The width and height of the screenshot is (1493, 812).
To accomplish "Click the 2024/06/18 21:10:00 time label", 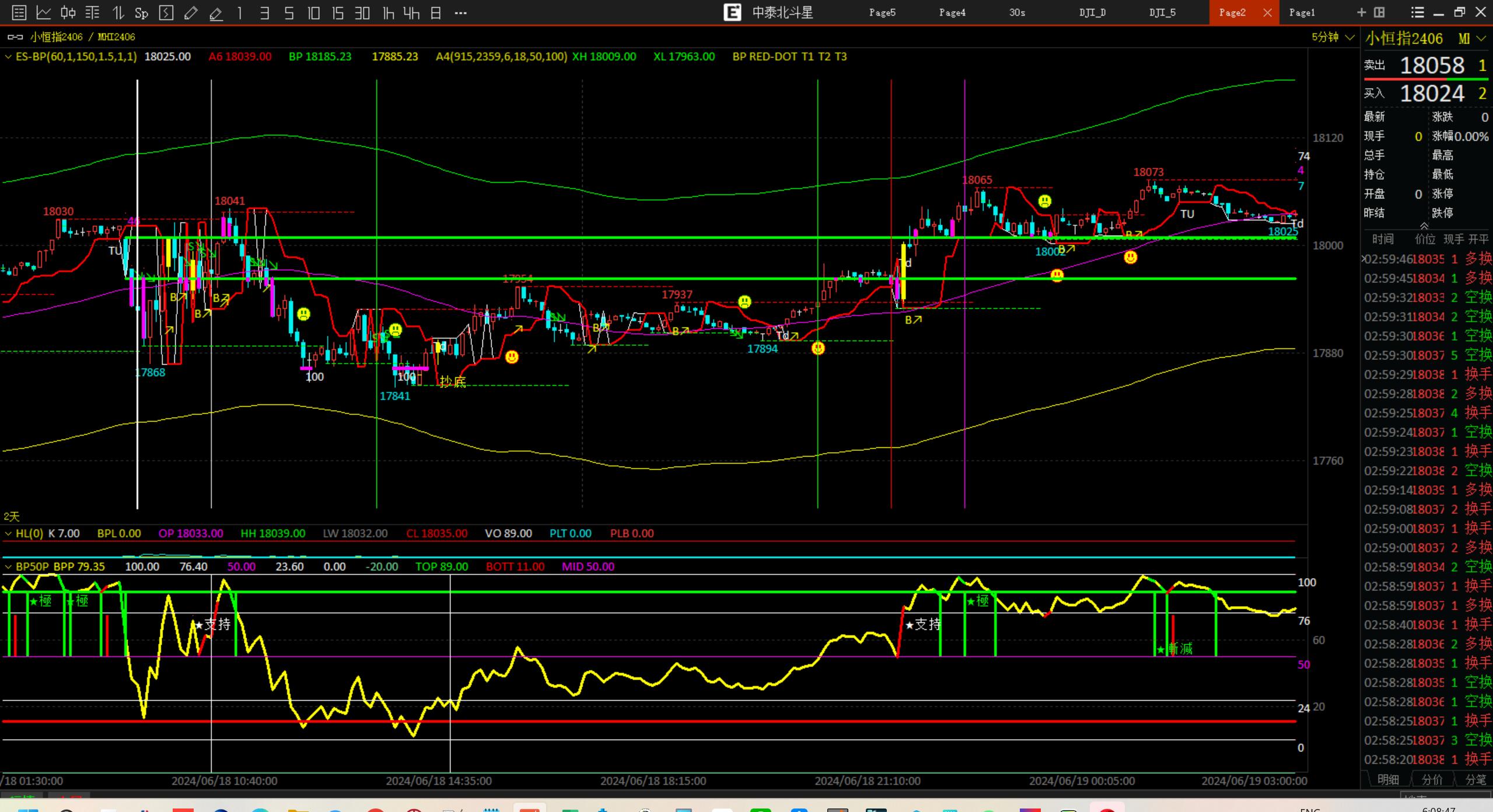I will point(868,780).
